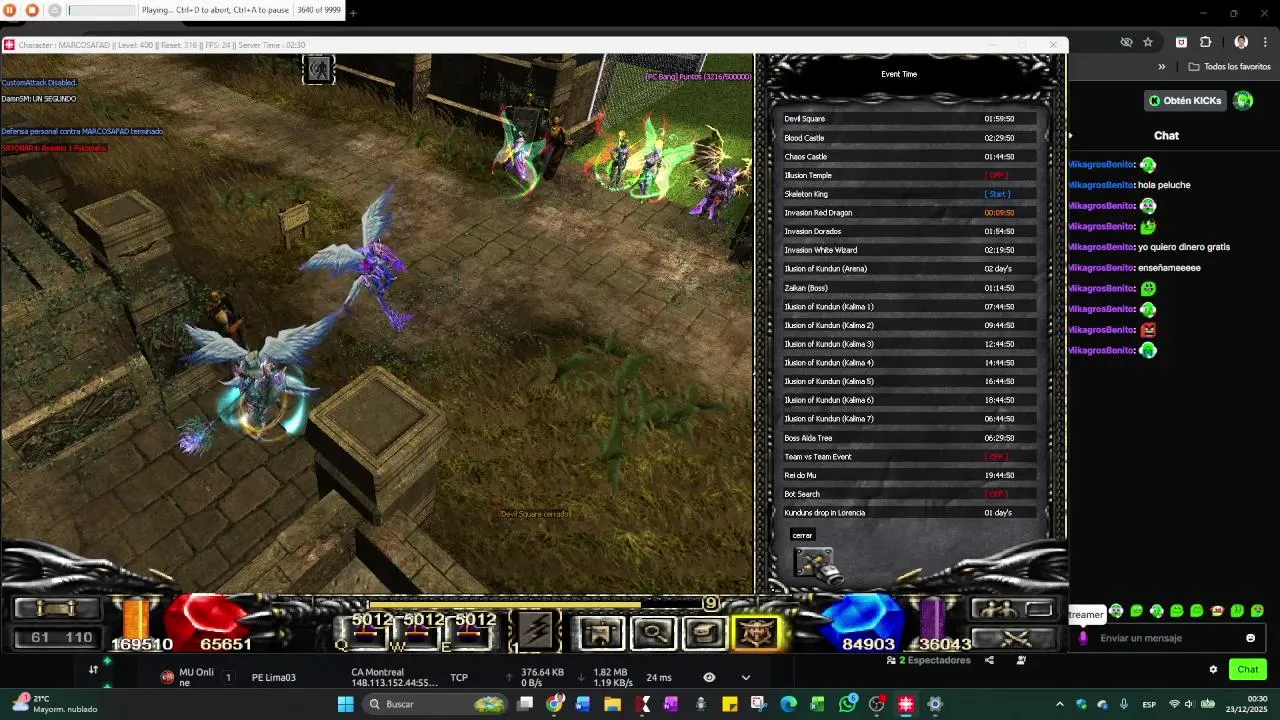The height and width of the screenshot is (720, 1280).
Task: Click the Q potion slot in hotbar
Action: coord(367,632)
